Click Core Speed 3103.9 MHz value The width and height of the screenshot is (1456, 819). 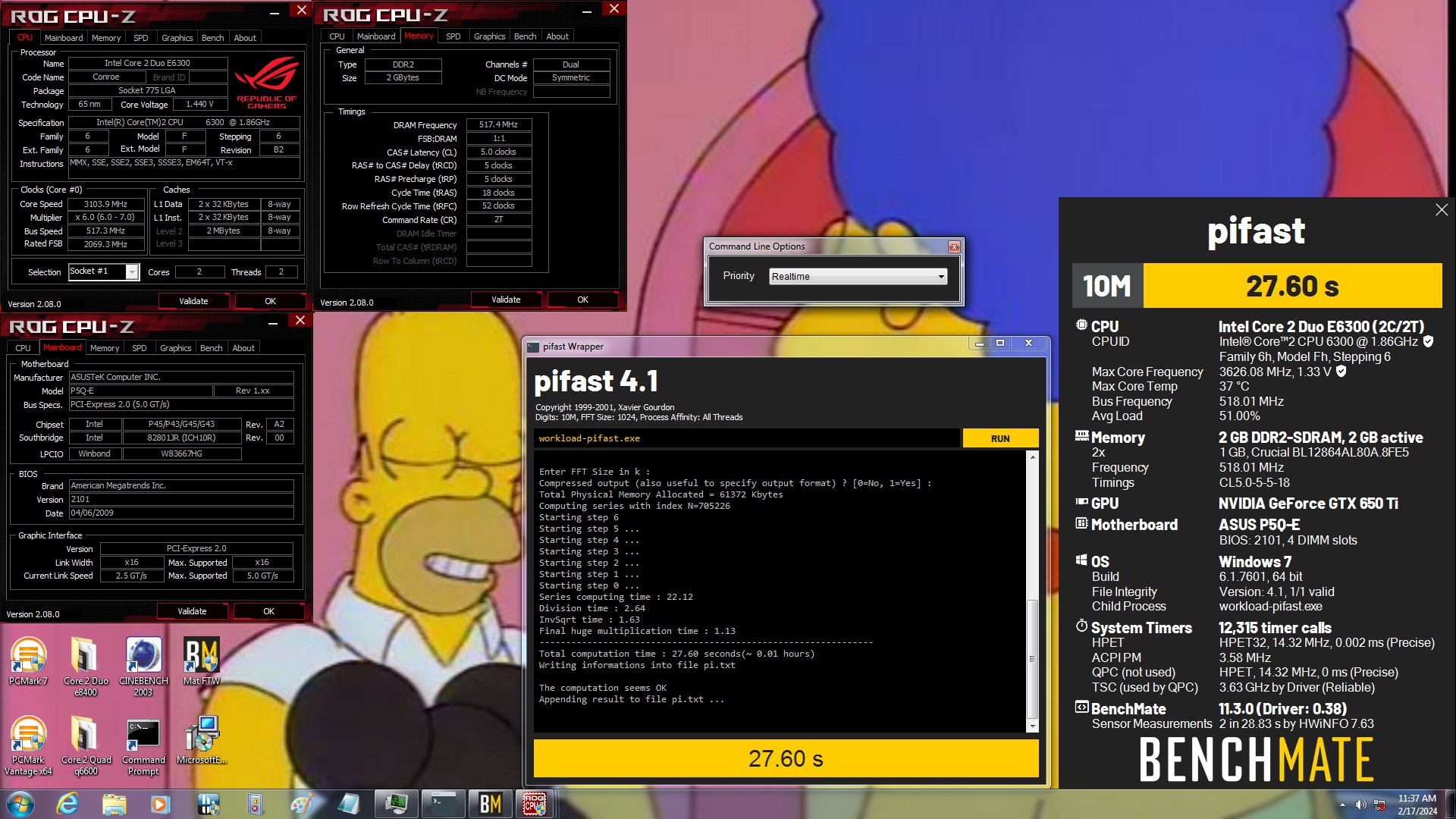point(105,204)
